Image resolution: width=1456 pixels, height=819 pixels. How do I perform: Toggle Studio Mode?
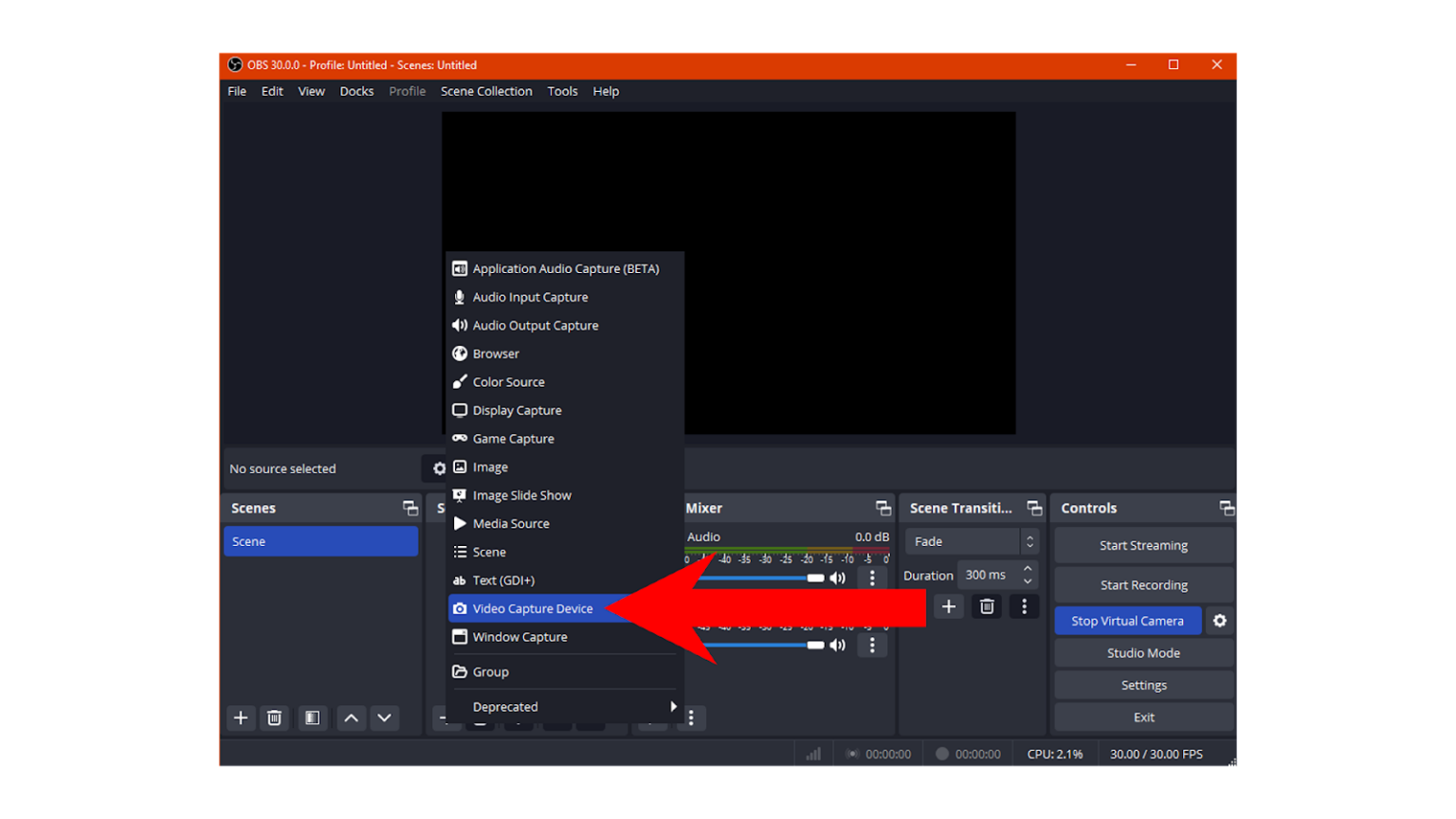coord(1142,652)
